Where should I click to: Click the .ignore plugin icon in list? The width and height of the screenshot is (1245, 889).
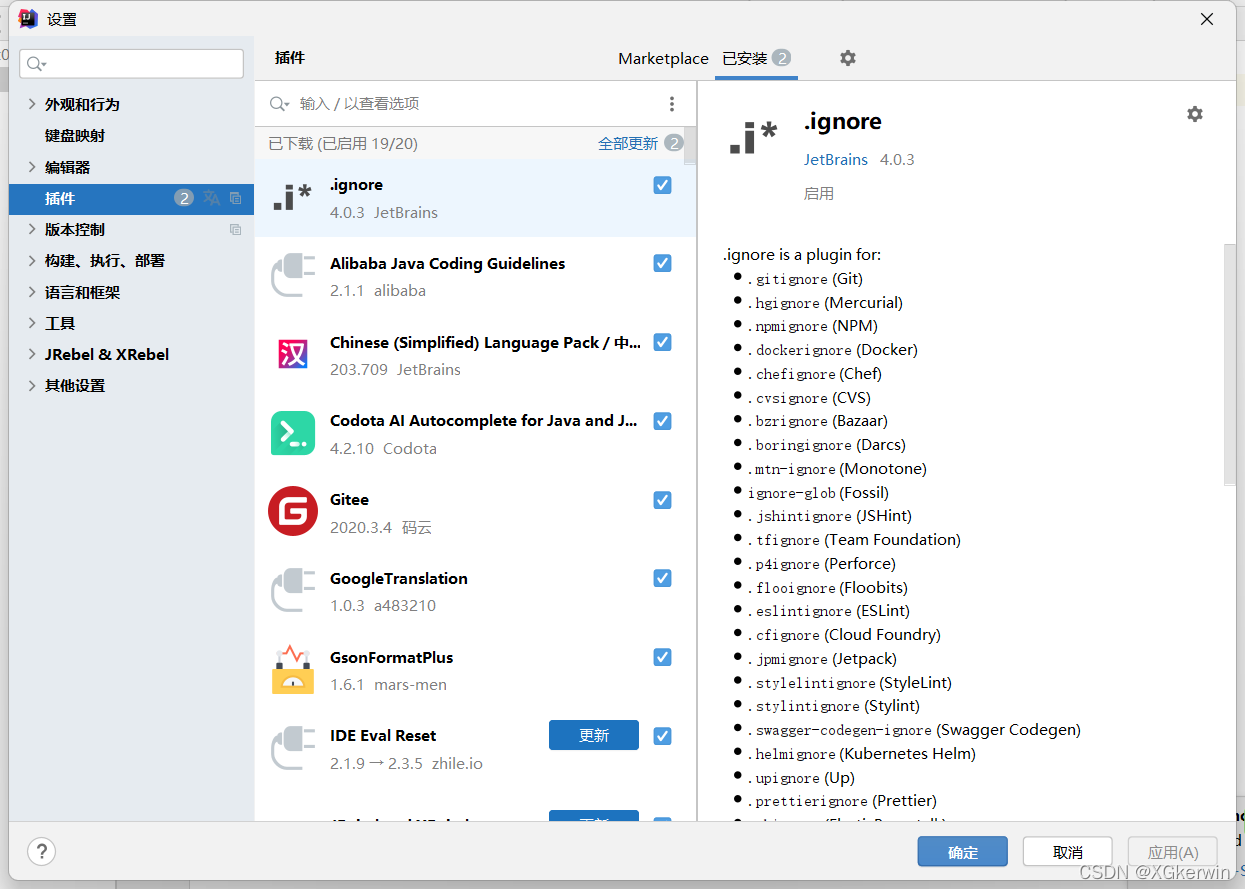292,197
